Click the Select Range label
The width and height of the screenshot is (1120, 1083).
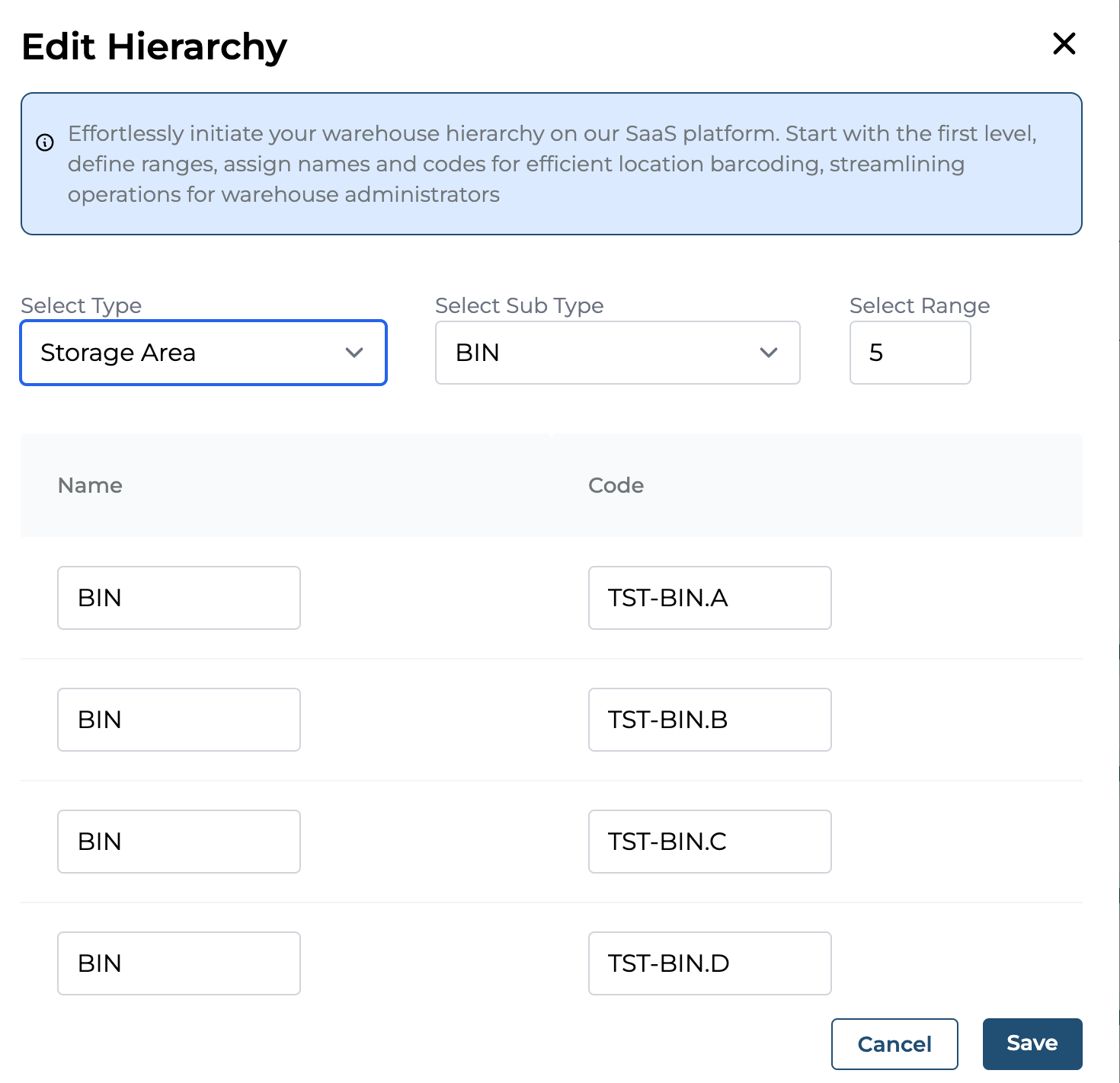(919, 305)
